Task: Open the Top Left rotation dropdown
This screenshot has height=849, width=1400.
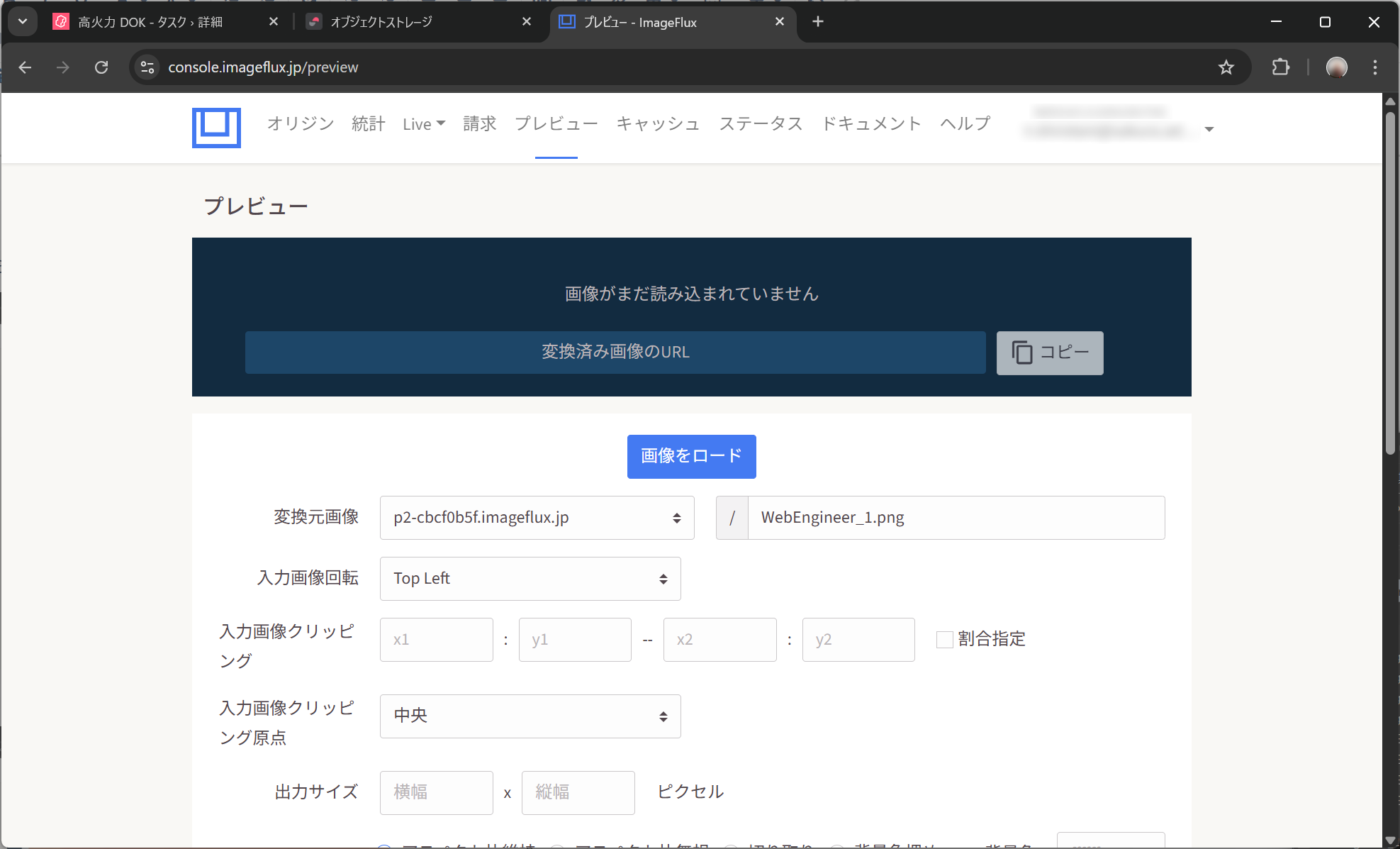Action: pyautogui.click(x=530, y=579)
